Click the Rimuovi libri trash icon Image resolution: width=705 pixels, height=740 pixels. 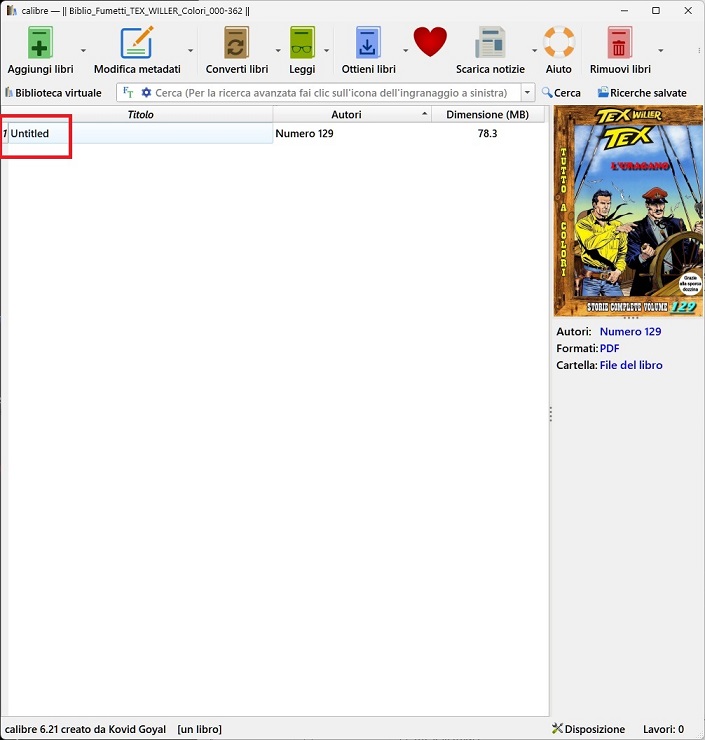[620, 42]
